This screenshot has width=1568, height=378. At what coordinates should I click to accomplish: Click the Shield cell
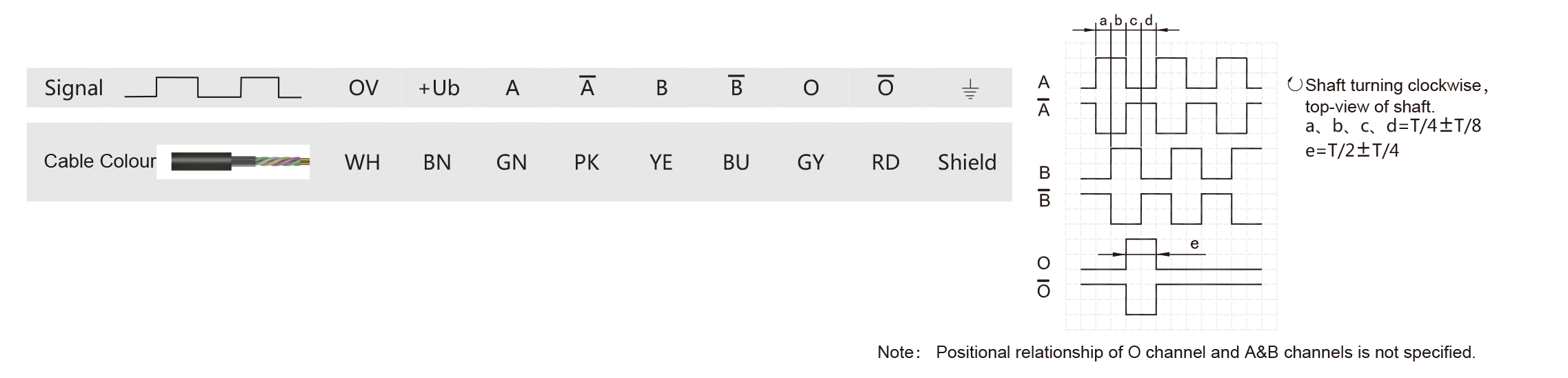pyautogui.click(x=967, y=162)
